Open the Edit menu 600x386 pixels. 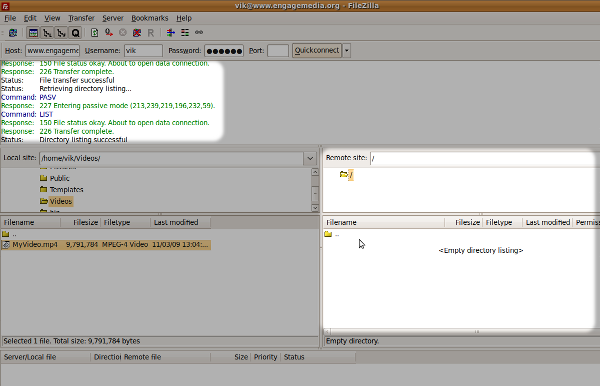pyautogui.click(x=30, y=18)
